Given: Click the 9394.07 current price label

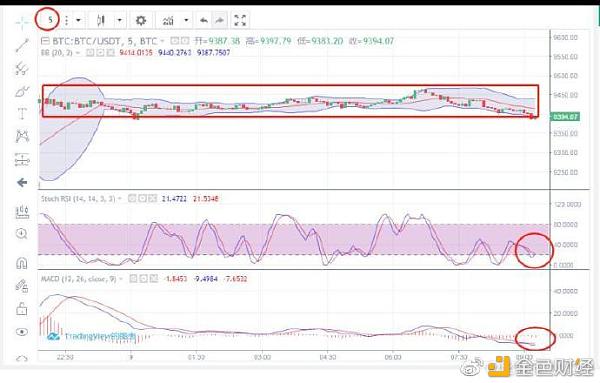Looking at the screenshot, I should pos(565,116).
